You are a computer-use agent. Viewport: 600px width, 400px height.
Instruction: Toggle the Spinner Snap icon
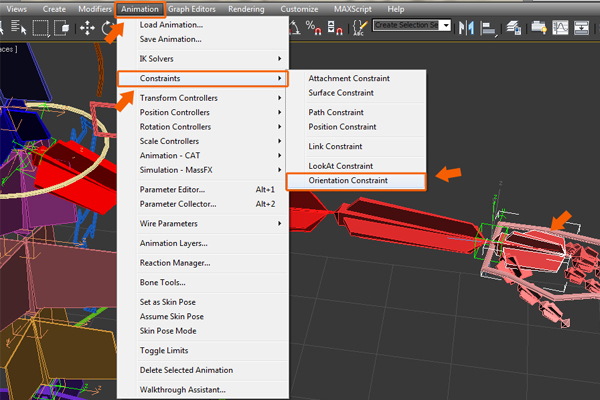click(x=335, y=28)
